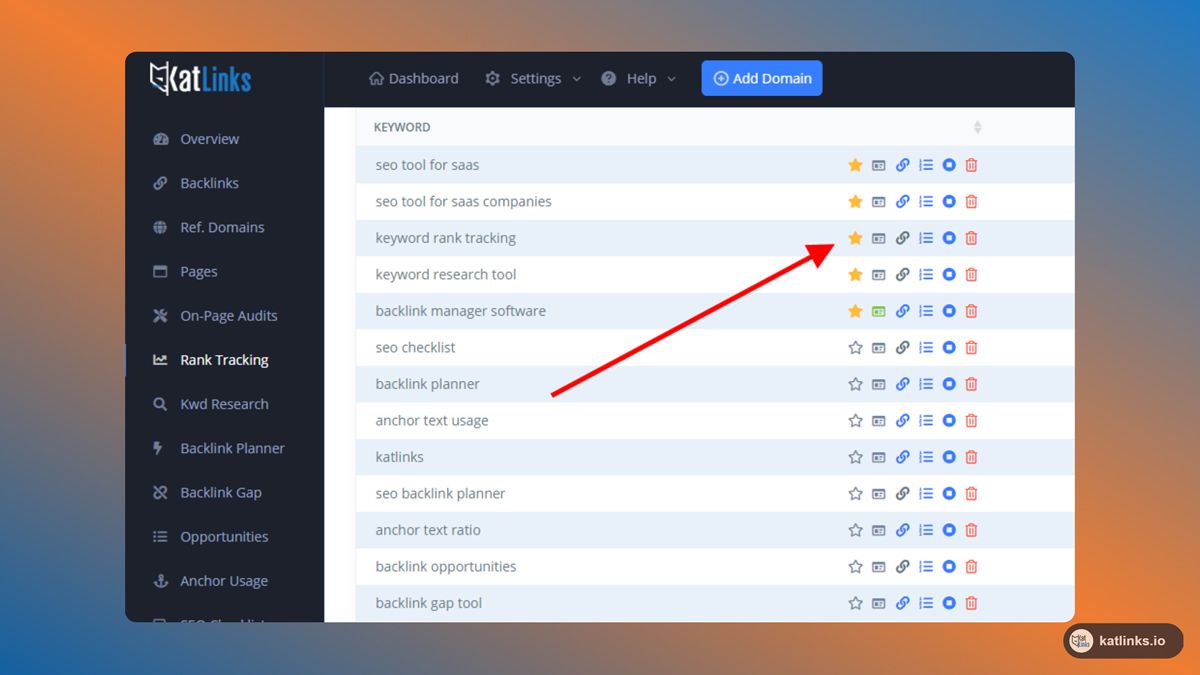Click stop-circle icon in 'seo checklist' row

pos(949,347)
